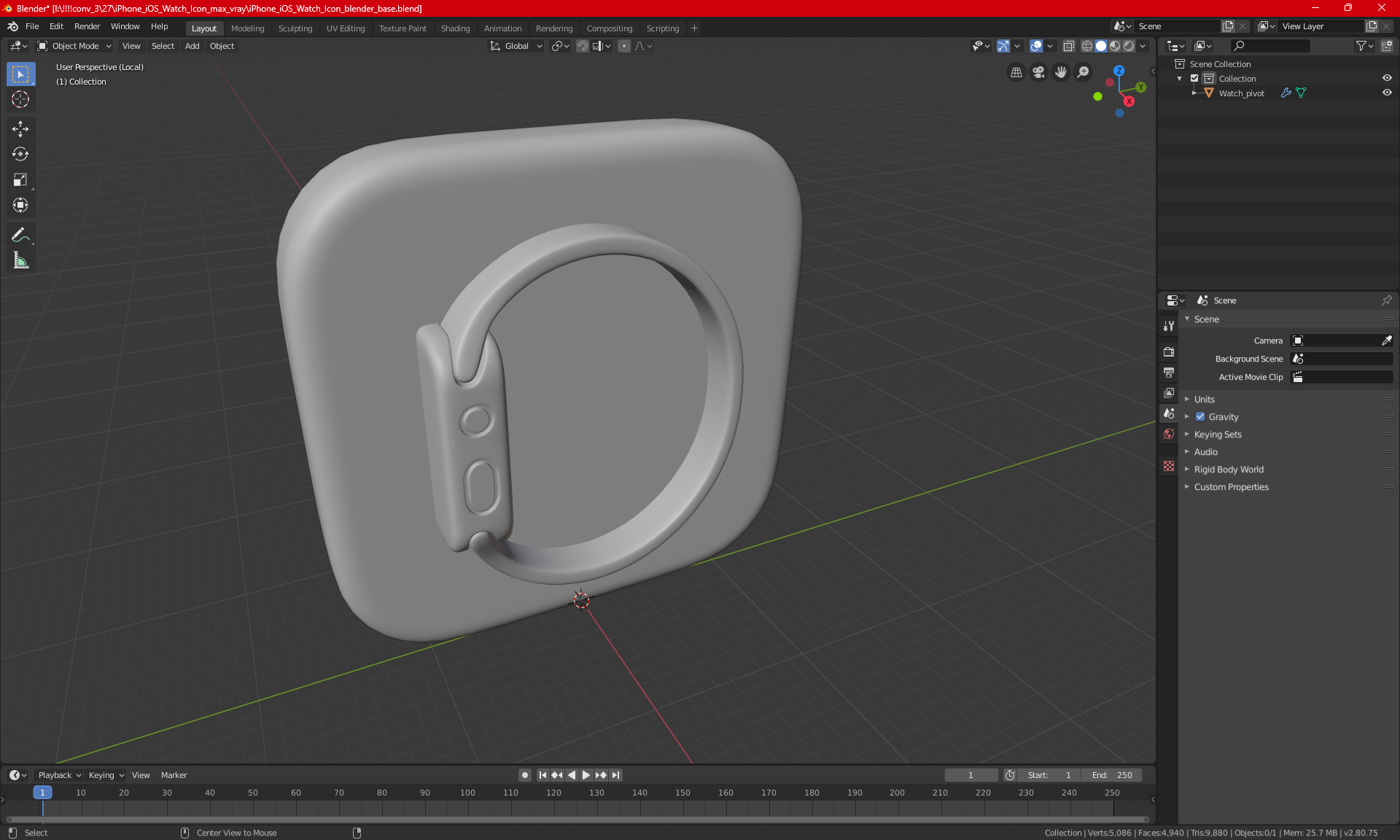Select the Transform tool
The image size is (1400, 840).
click(20, 205)
